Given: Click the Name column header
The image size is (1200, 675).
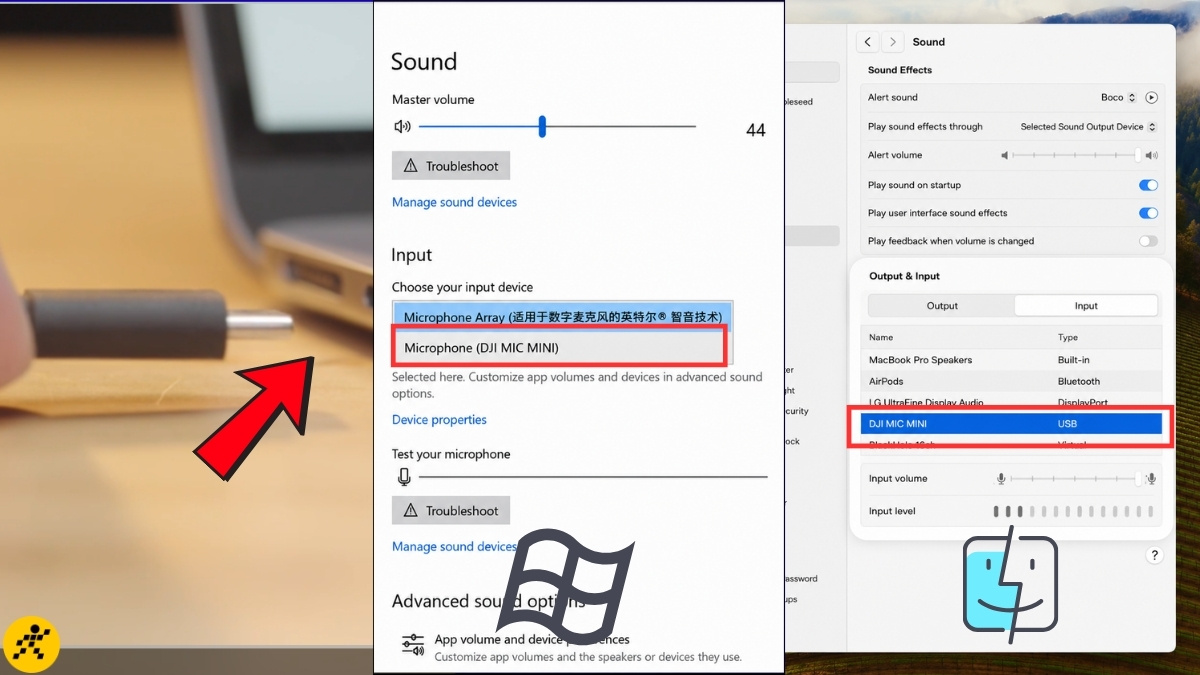Looking at the screenshot, I should [x=881, y=338].
